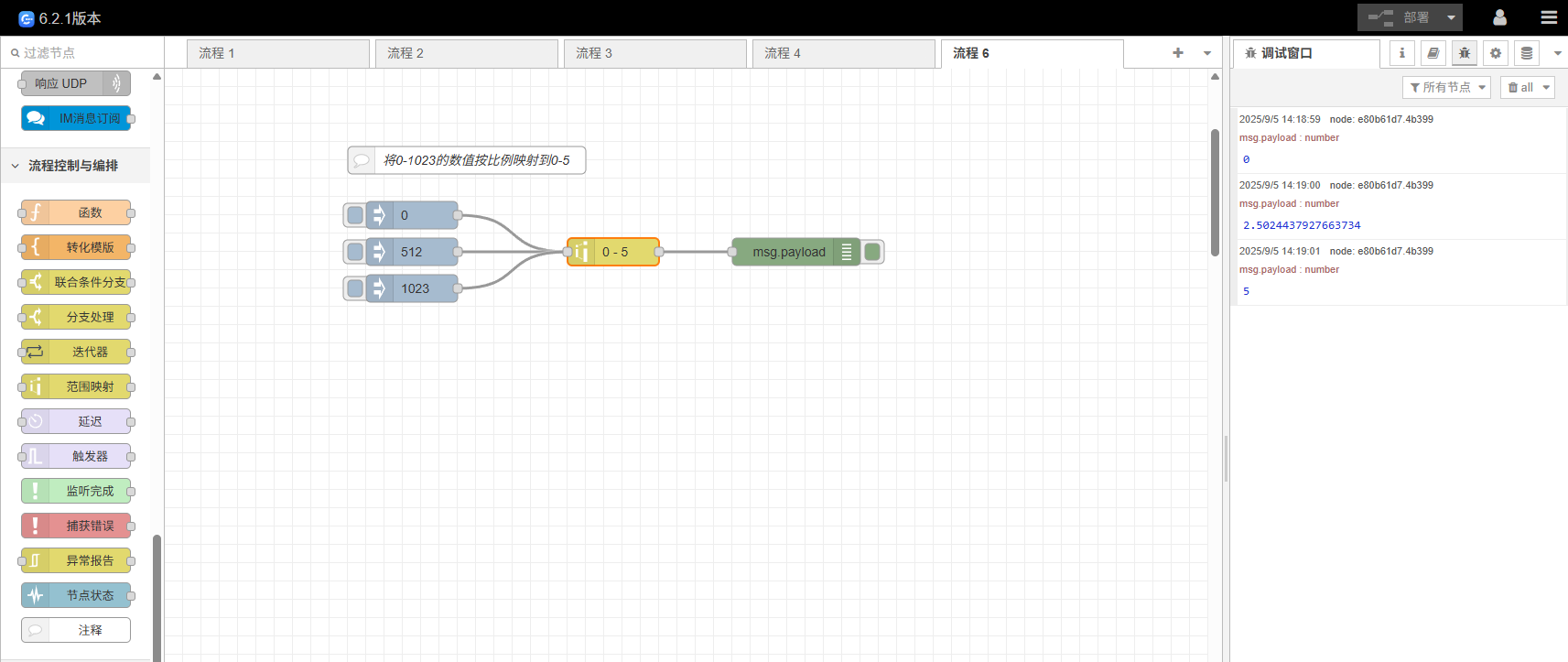Clear debug messages with the all button
This screenshot has height=662, width=1568.
tap(1520, 87)
